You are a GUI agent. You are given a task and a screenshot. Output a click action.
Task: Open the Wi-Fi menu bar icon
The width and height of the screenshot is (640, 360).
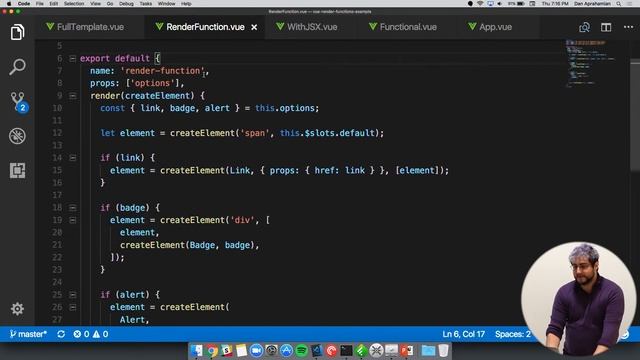480,4
